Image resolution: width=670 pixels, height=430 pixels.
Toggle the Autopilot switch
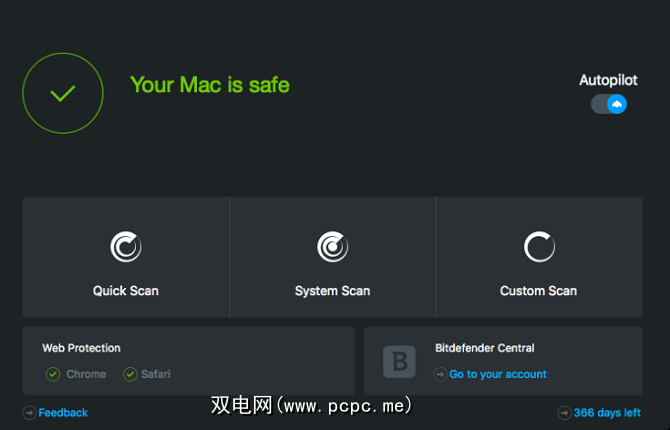tap(608, 104)
